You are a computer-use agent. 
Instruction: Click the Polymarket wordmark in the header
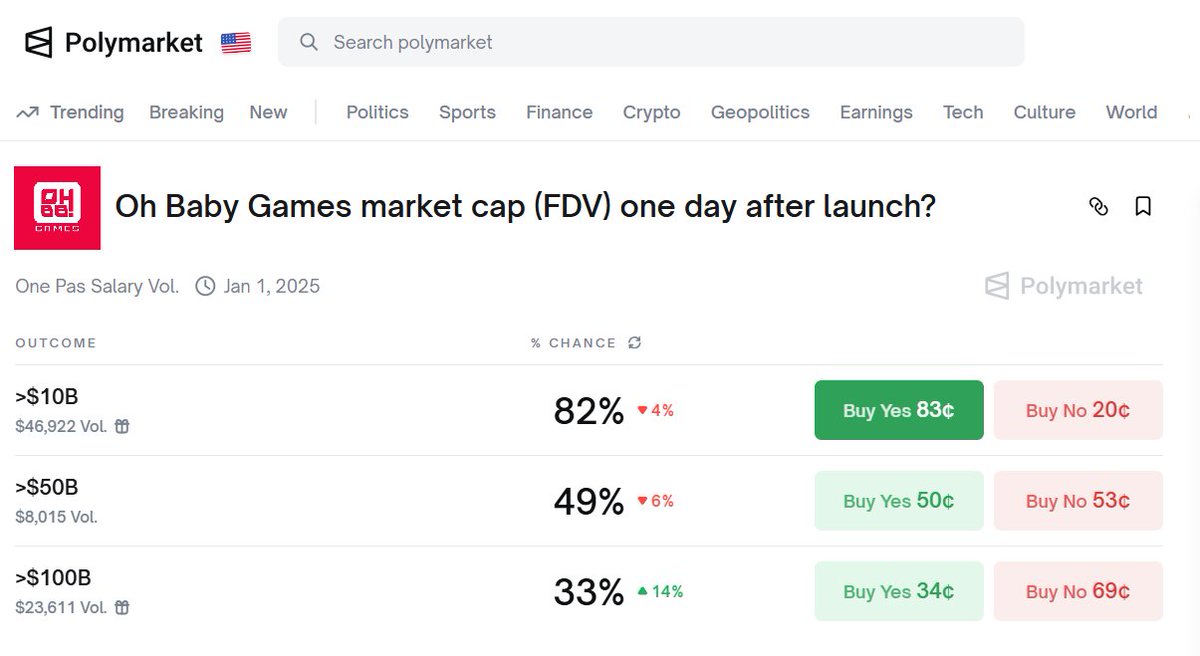[x=133, y=42]
